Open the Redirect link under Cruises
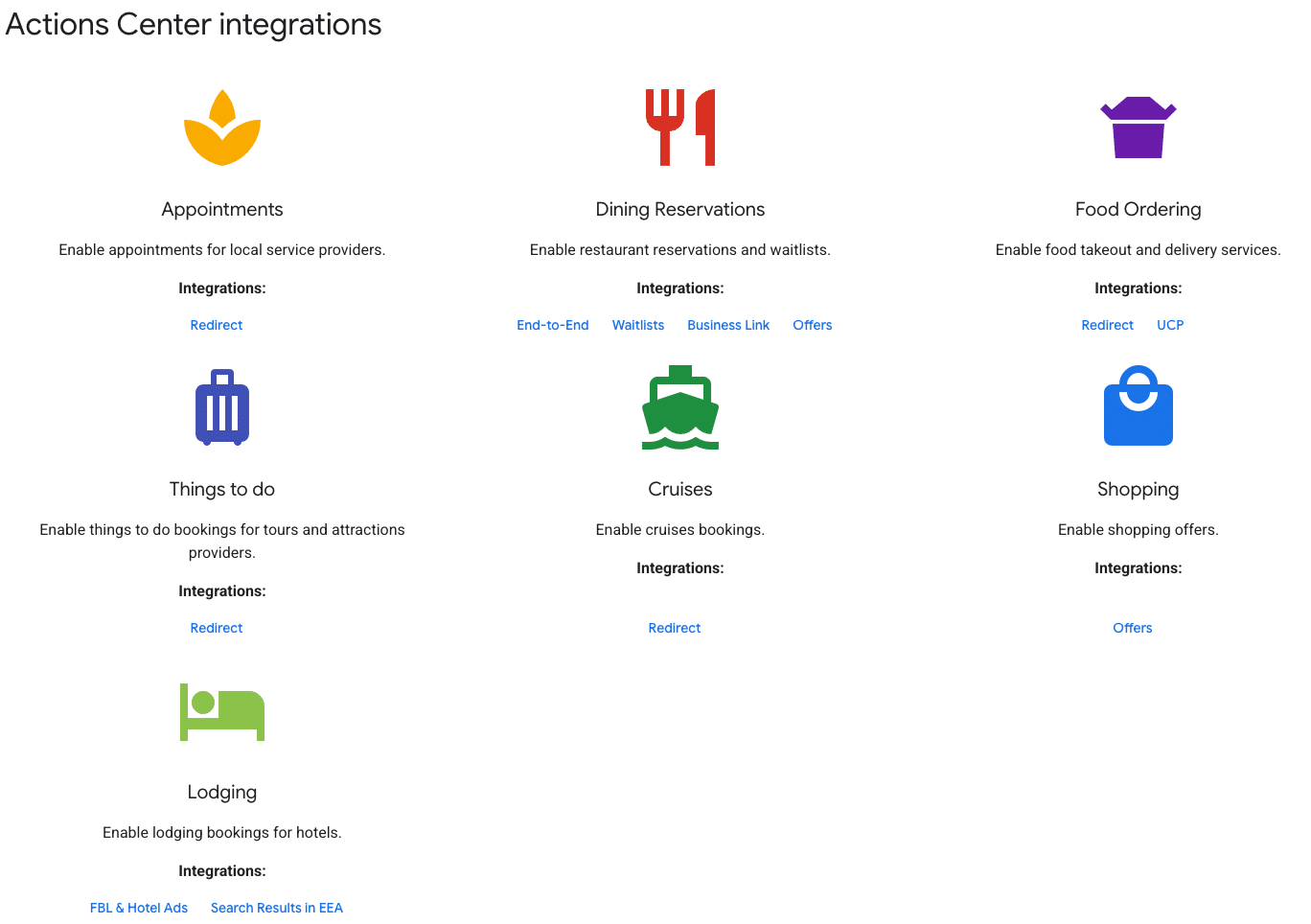This screenshot has width=1311, height=924. (675, 628)
